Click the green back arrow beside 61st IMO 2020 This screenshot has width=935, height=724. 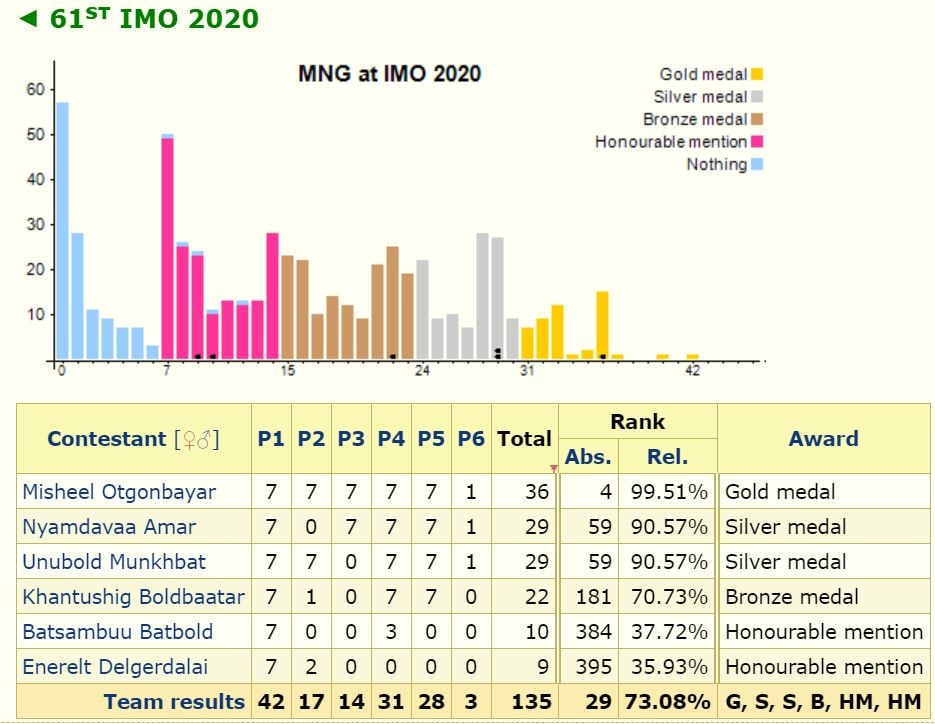(x=28, y=19)
